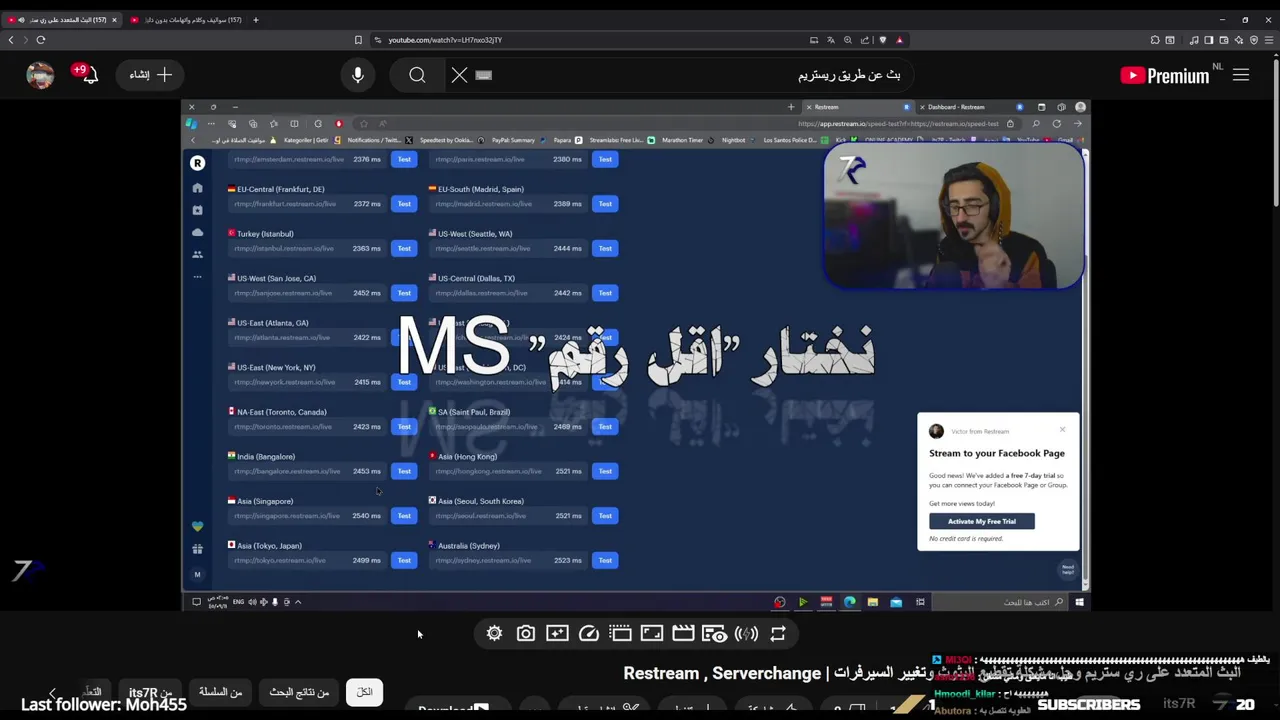The height and width of the screenshot is (720, 1280).
Task: Click the chip row left chevron arrow
Action: 52,692
